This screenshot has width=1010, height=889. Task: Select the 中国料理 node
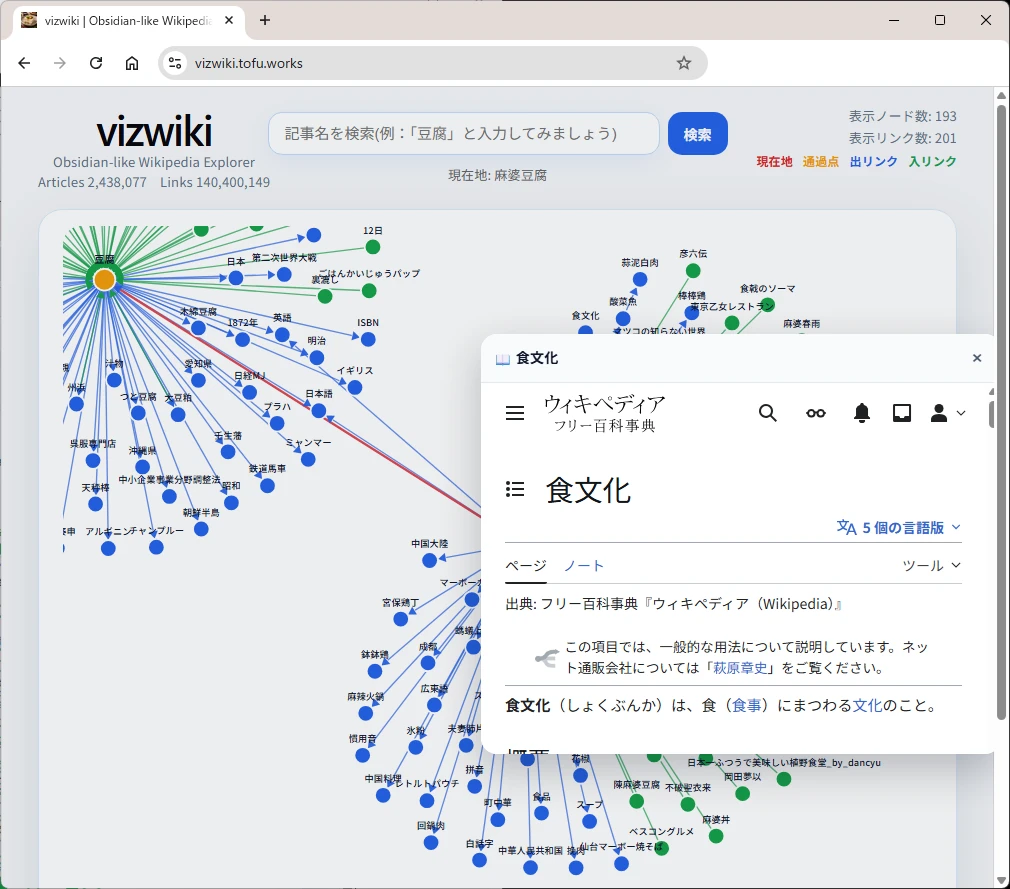(383, 795)
